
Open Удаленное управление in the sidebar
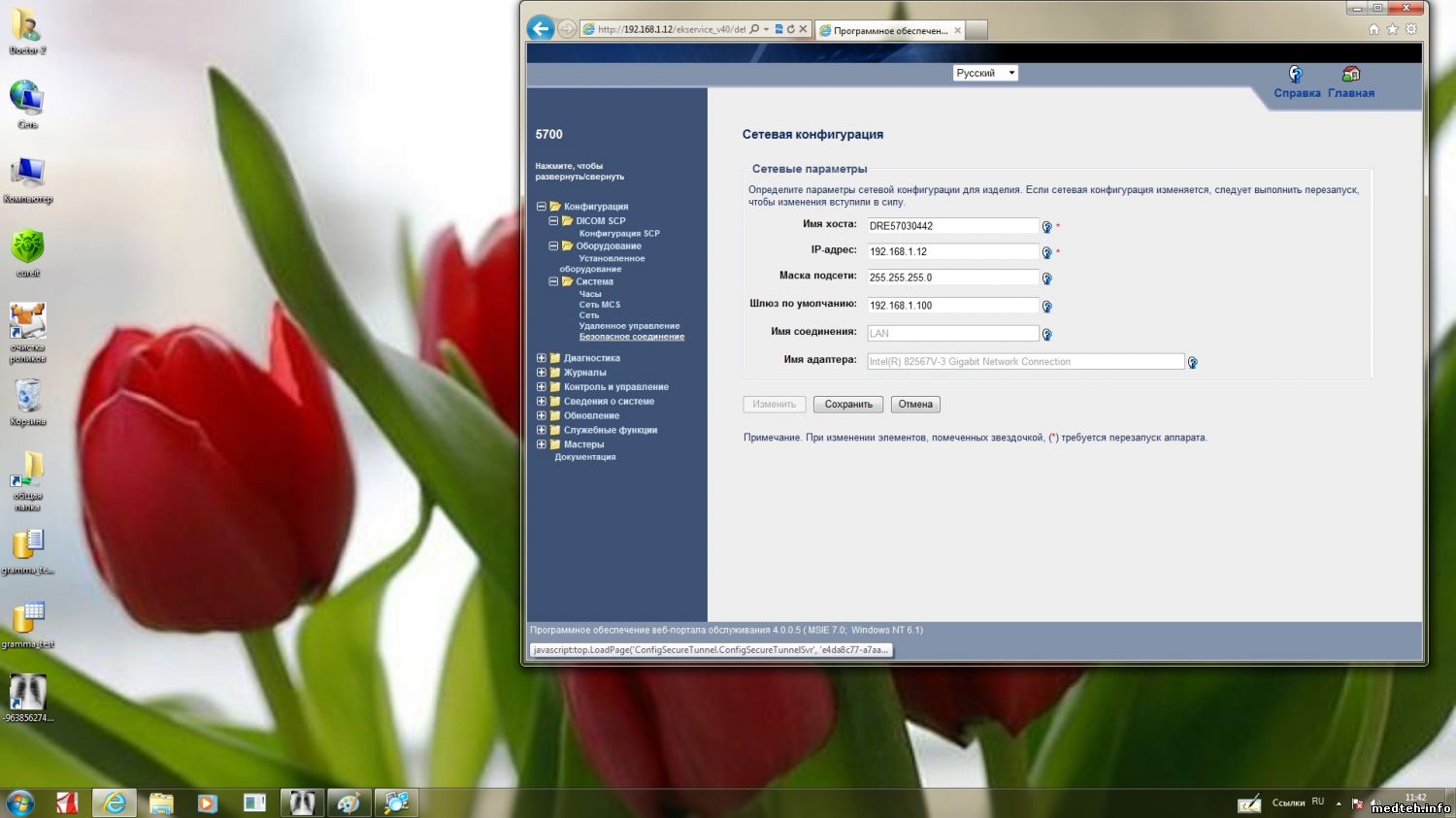tap(629, 326)
